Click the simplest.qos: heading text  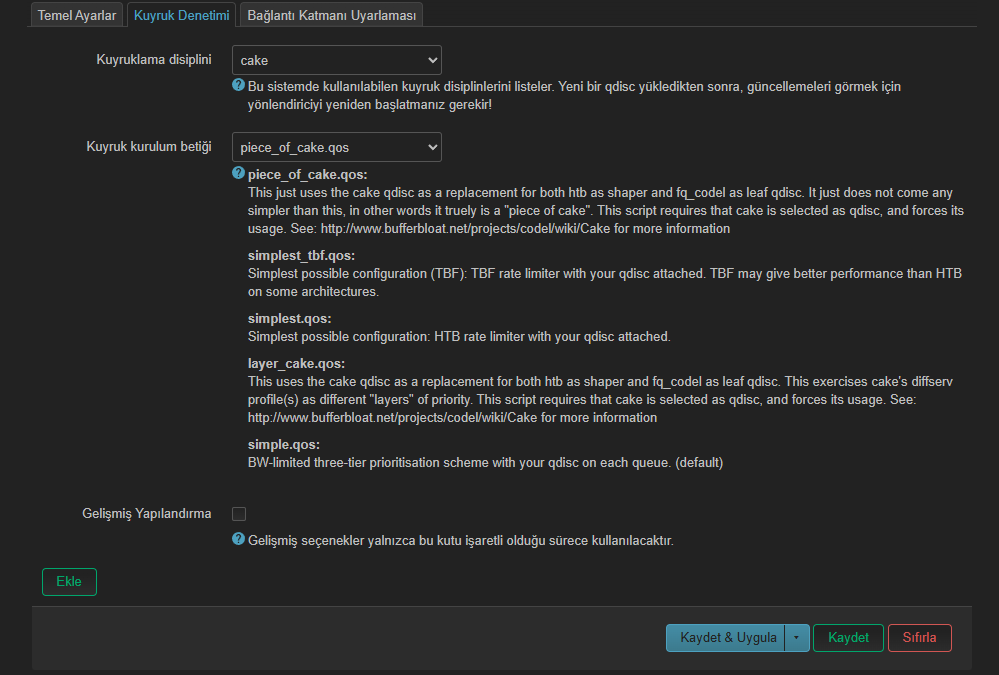click(x=289, y=319)
